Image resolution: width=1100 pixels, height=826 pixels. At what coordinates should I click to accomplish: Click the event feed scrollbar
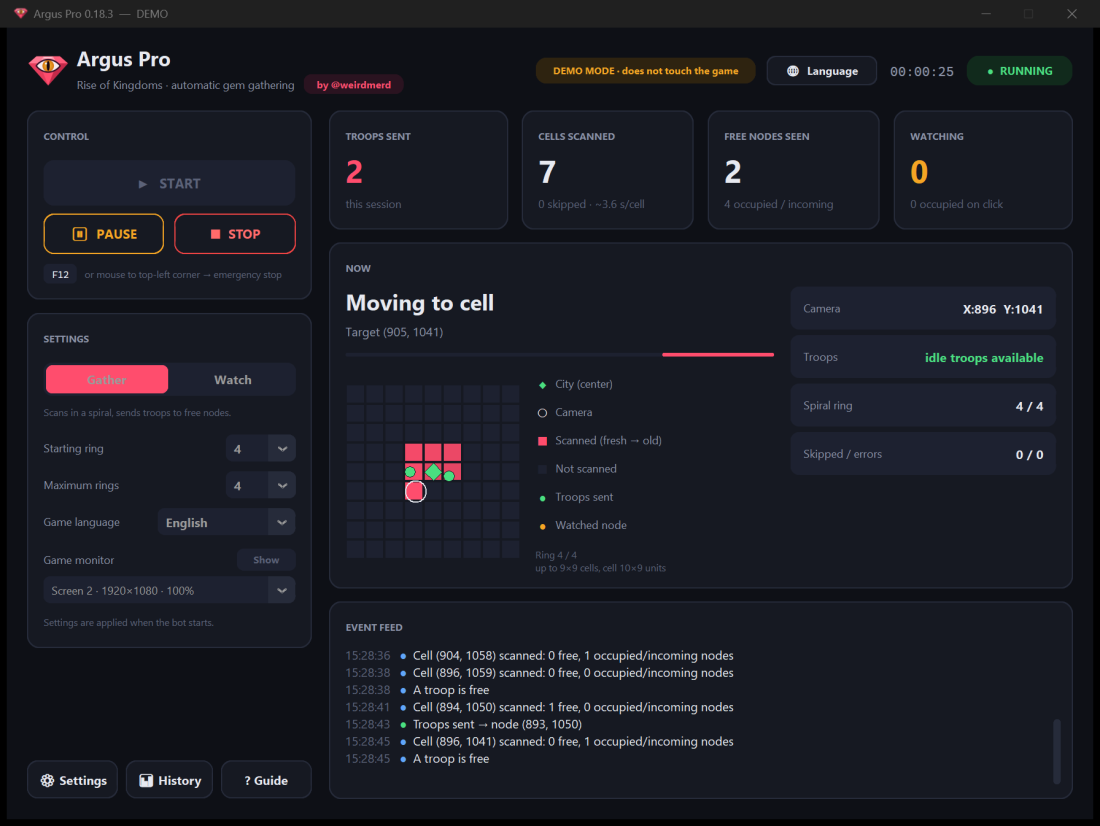[1057, 751]
